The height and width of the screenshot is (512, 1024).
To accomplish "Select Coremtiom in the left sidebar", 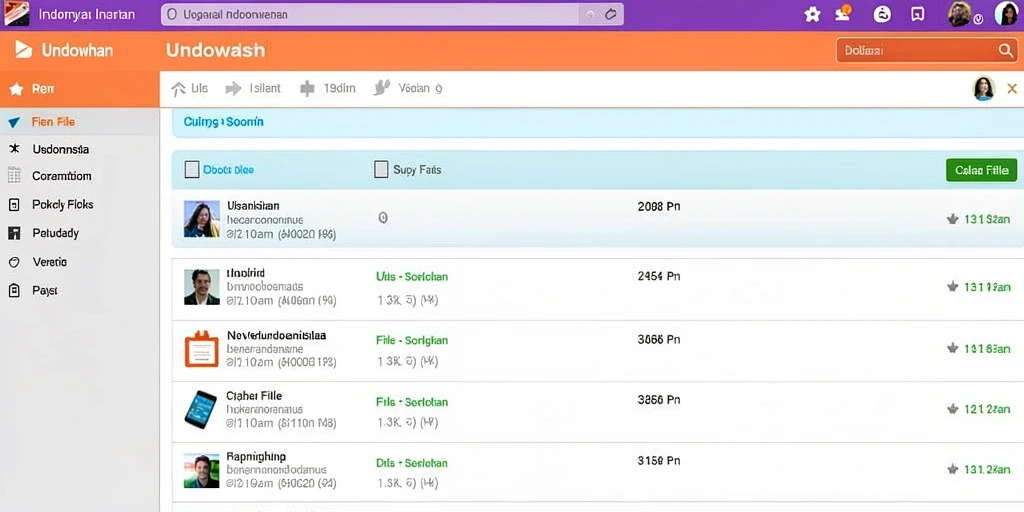I will click(62, 176).
